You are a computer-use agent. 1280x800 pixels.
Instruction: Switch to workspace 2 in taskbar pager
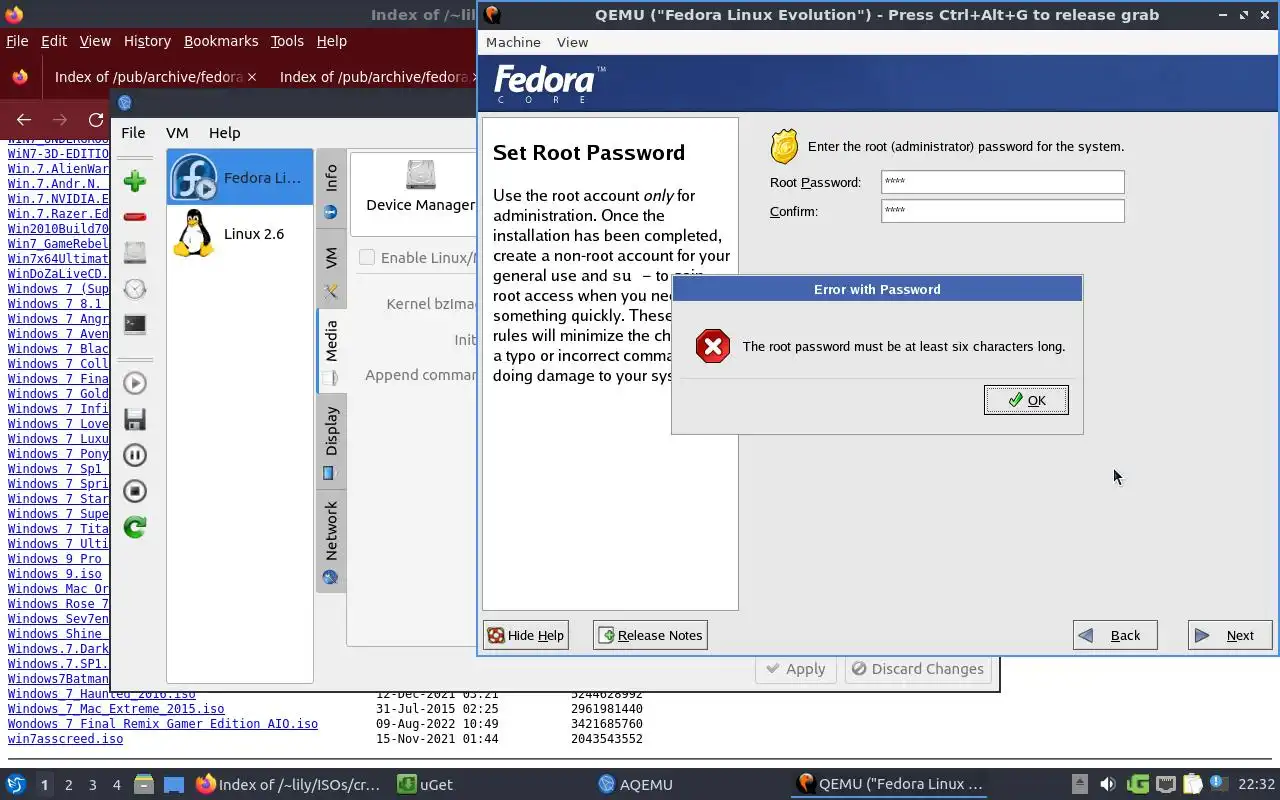point(68,785)
